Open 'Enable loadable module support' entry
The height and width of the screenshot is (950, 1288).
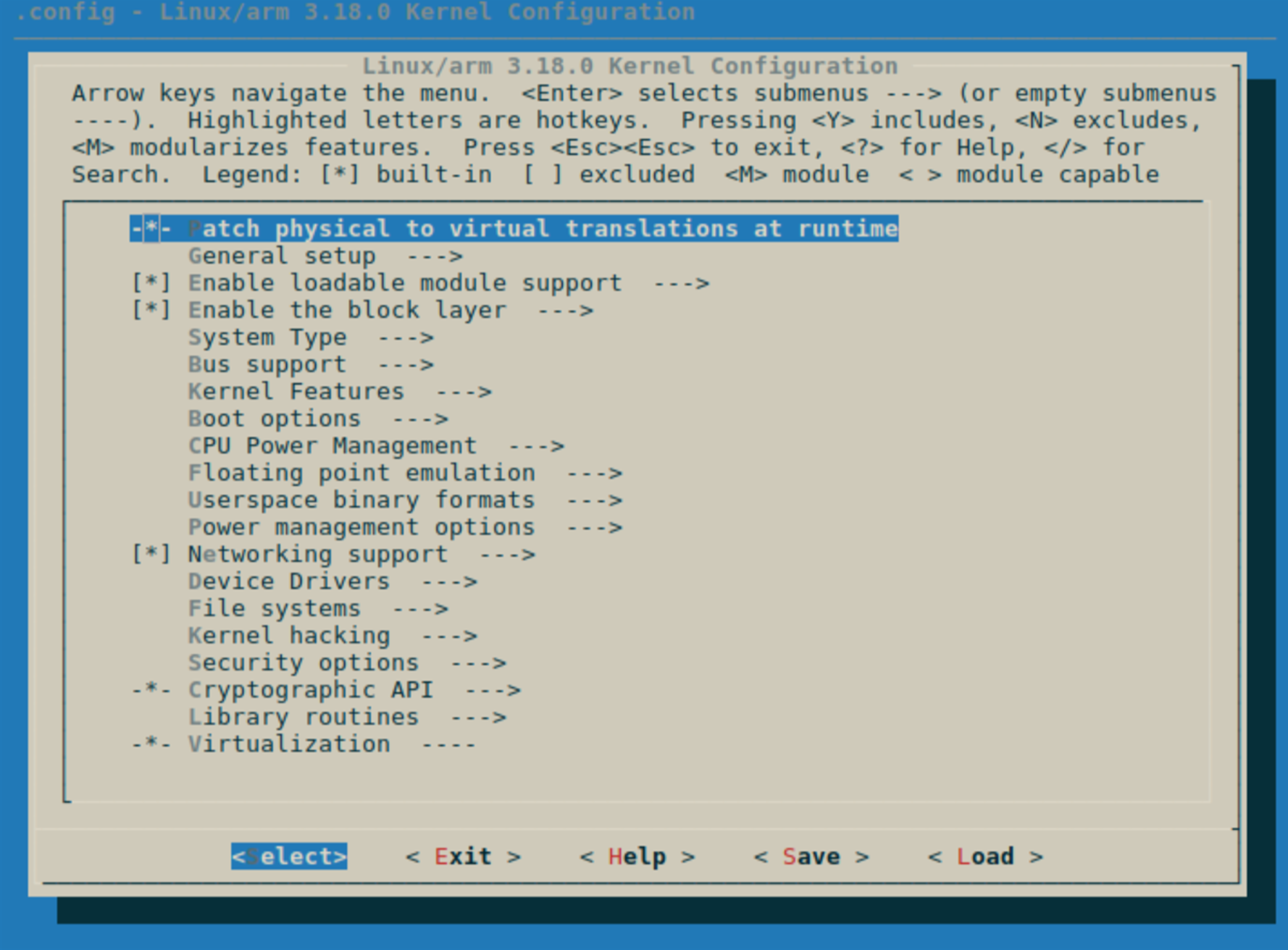448,283
